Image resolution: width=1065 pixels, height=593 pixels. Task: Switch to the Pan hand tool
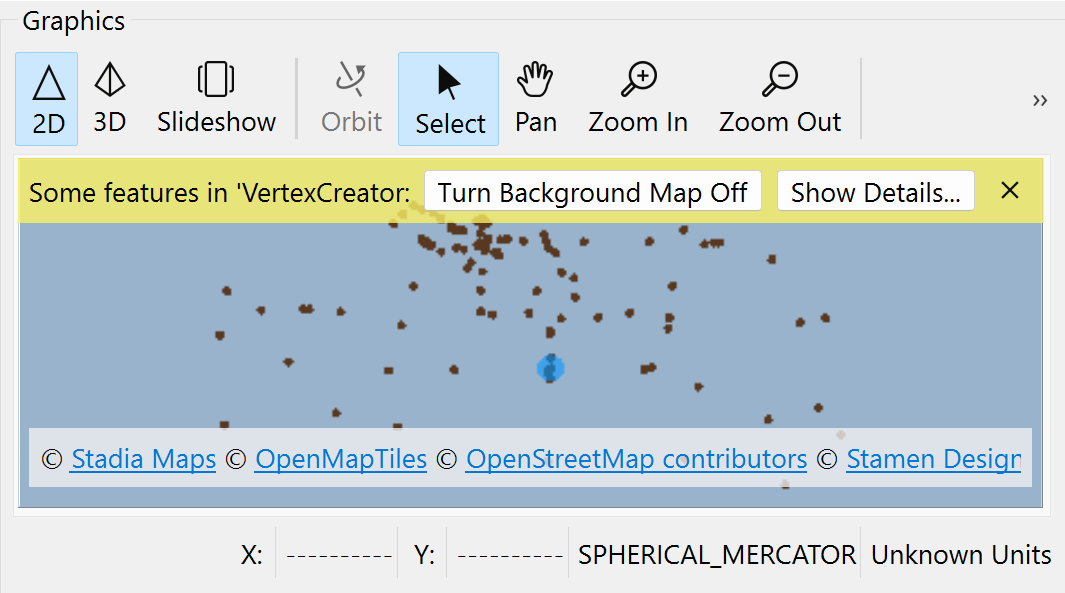pos(535,98)
